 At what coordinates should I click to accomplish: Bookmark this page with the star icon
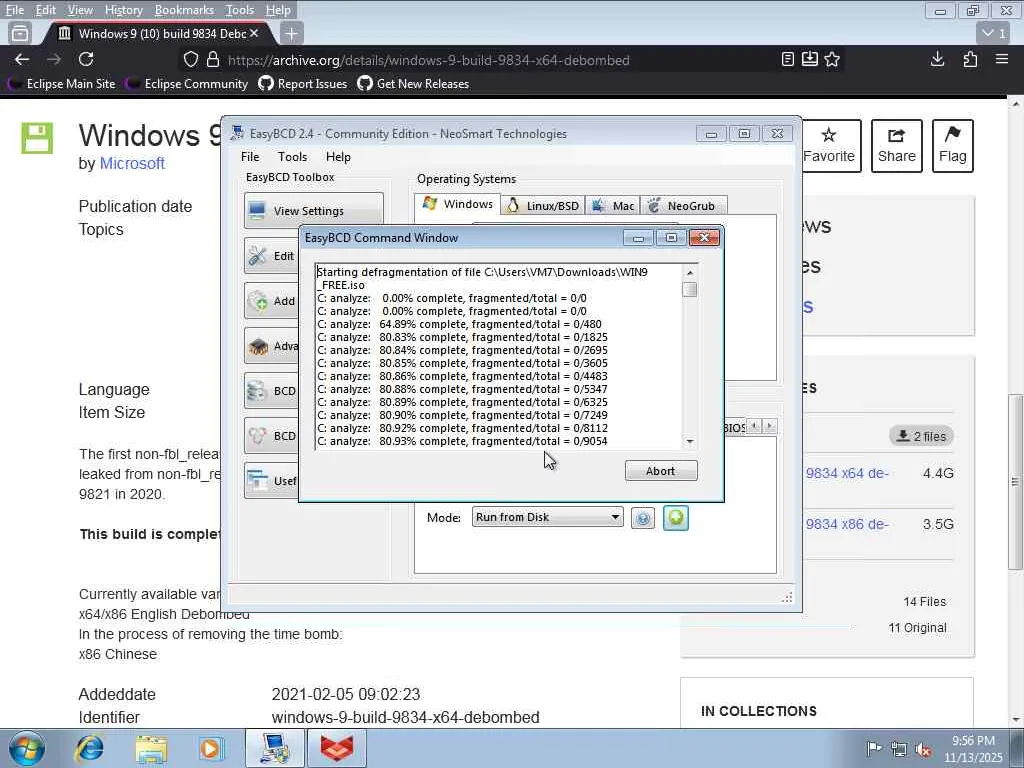(832, 59)
